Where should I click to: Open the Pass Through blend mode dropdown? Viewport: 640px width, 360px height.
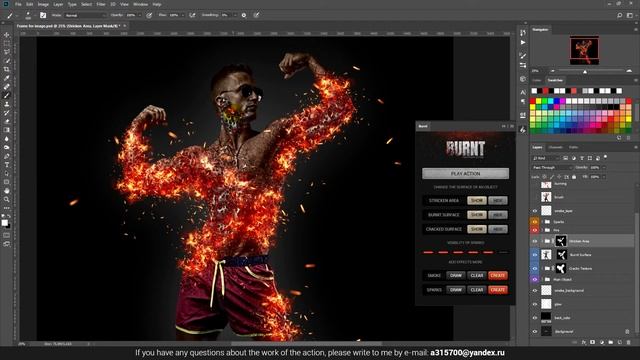[x=552, y=167]
